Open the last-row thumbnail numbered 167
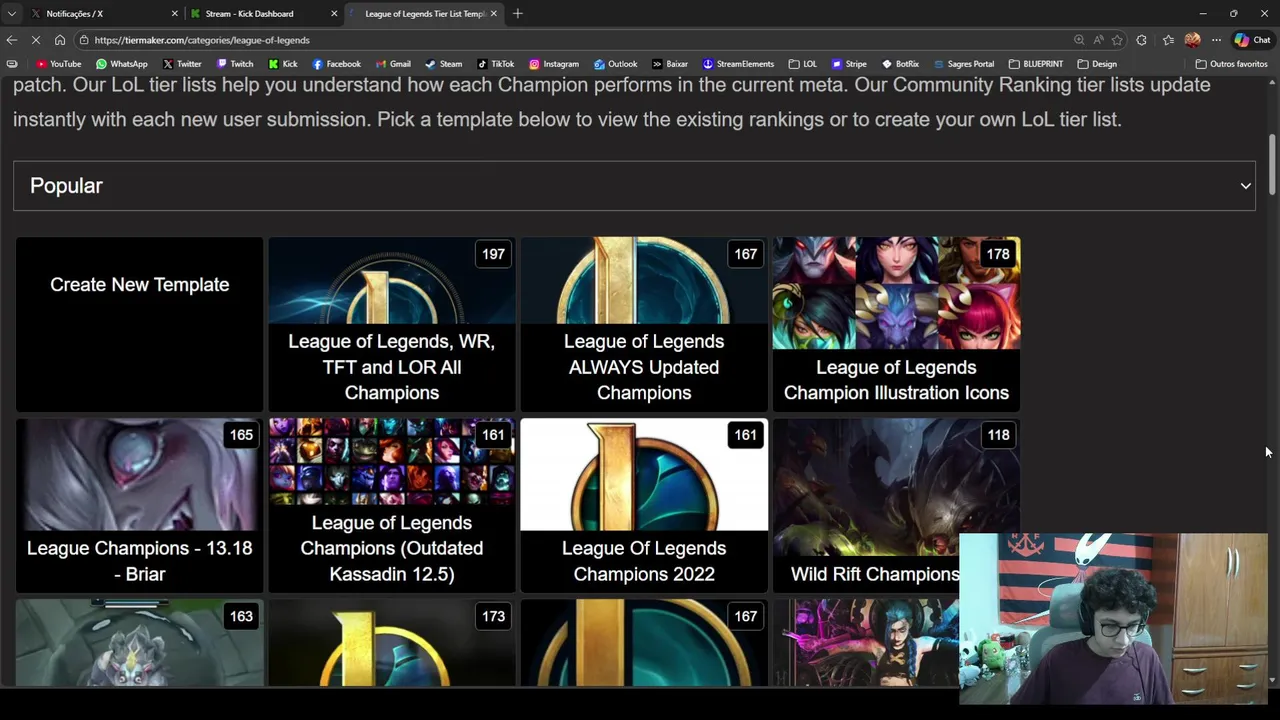 pyautogui.click(x=644, y=642)
